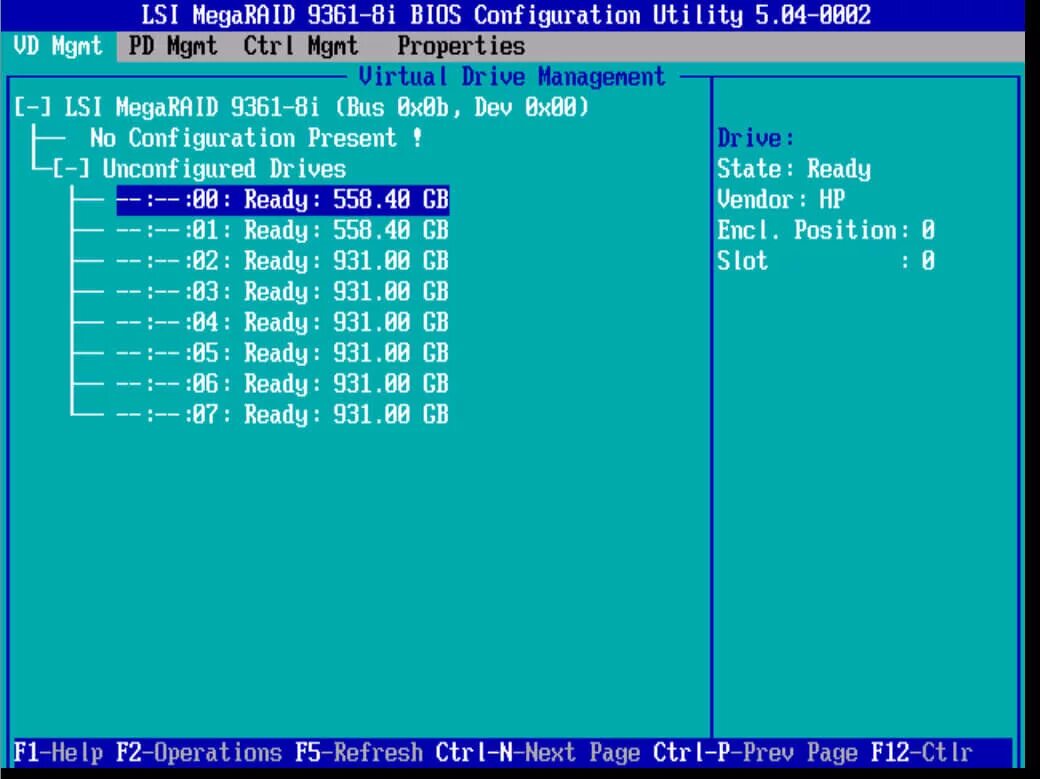Select drive 05 Ready 931.00 GB
The width and height of the screenshot is (1040, 779).
click(x=283, y=353)
